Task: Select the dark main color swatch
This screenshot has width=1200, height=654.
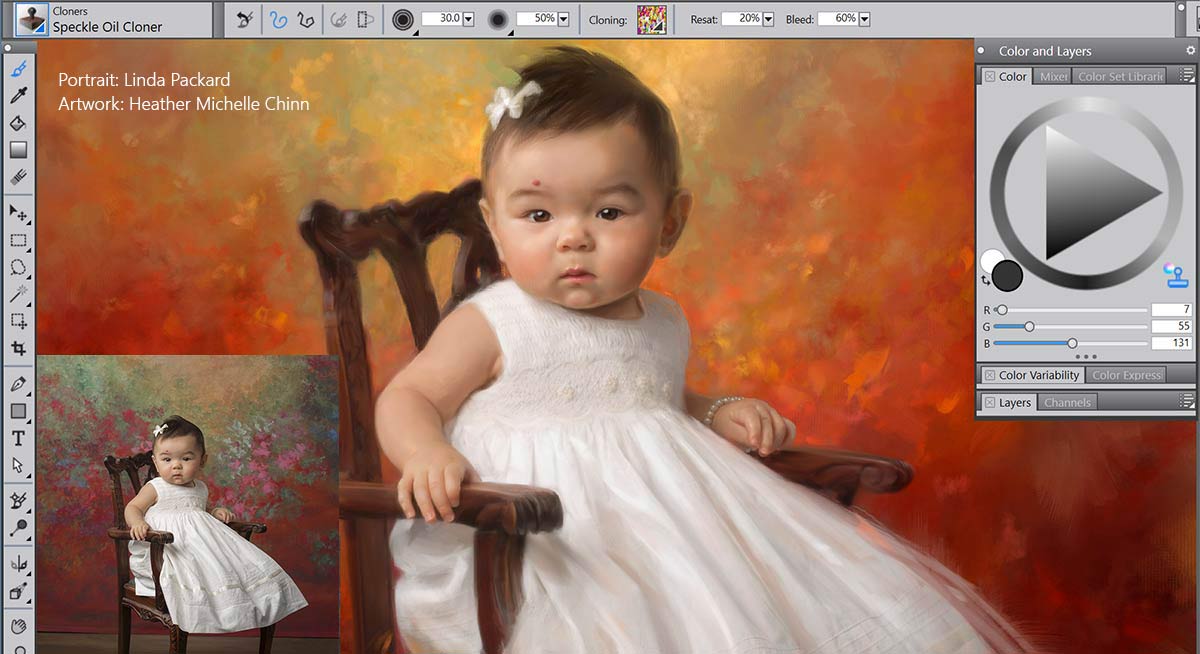Action: 1007,276
